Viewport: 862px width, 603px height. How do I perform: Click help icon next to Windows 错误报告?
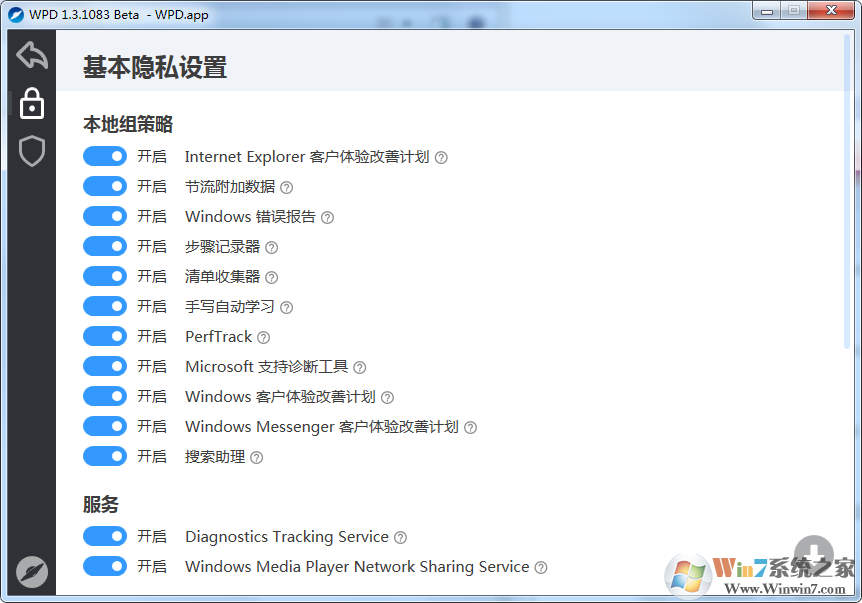pos(327,218)
